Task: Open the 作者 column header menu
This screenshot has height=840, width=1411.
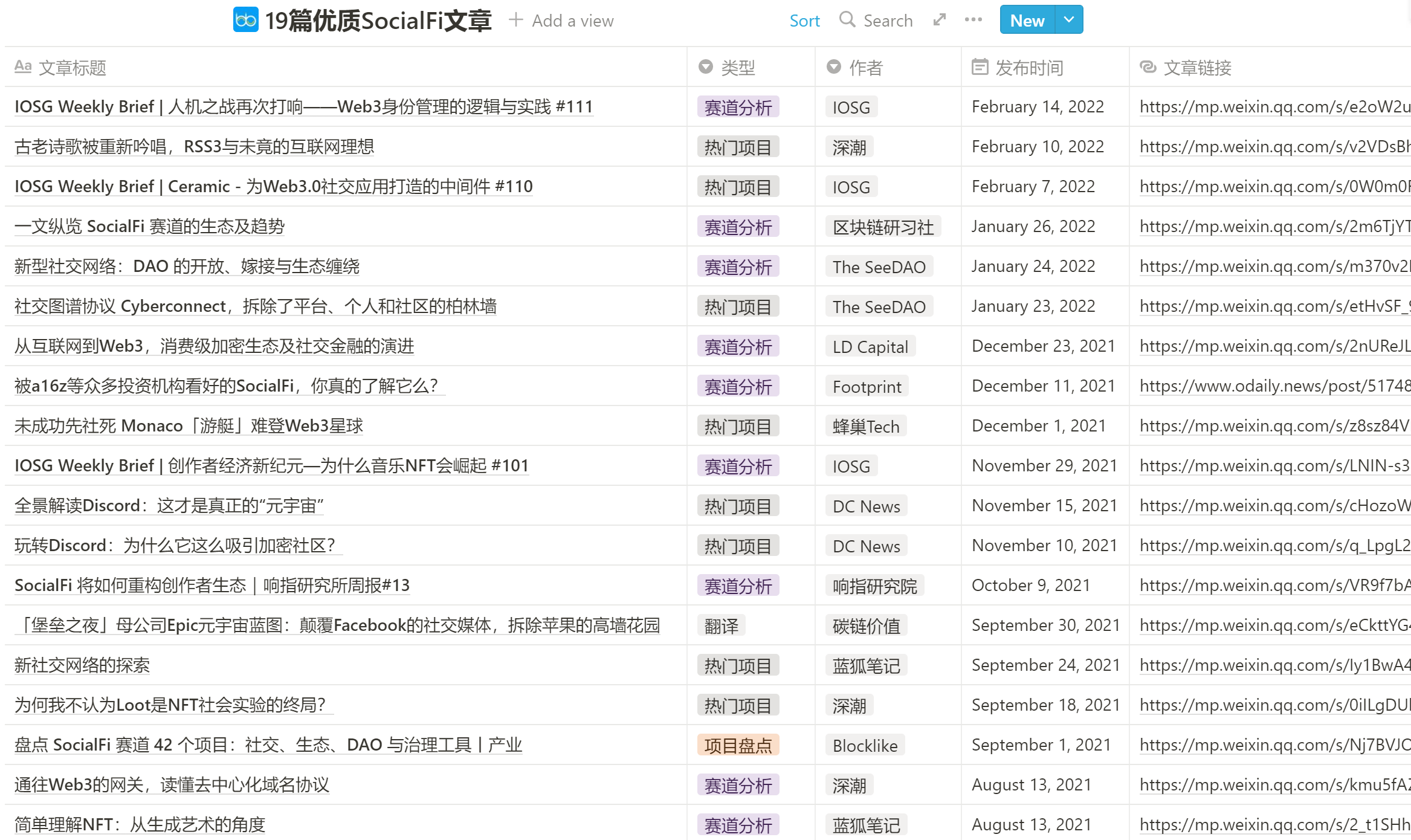Action: pyautogui.click(x=865, y=68)
